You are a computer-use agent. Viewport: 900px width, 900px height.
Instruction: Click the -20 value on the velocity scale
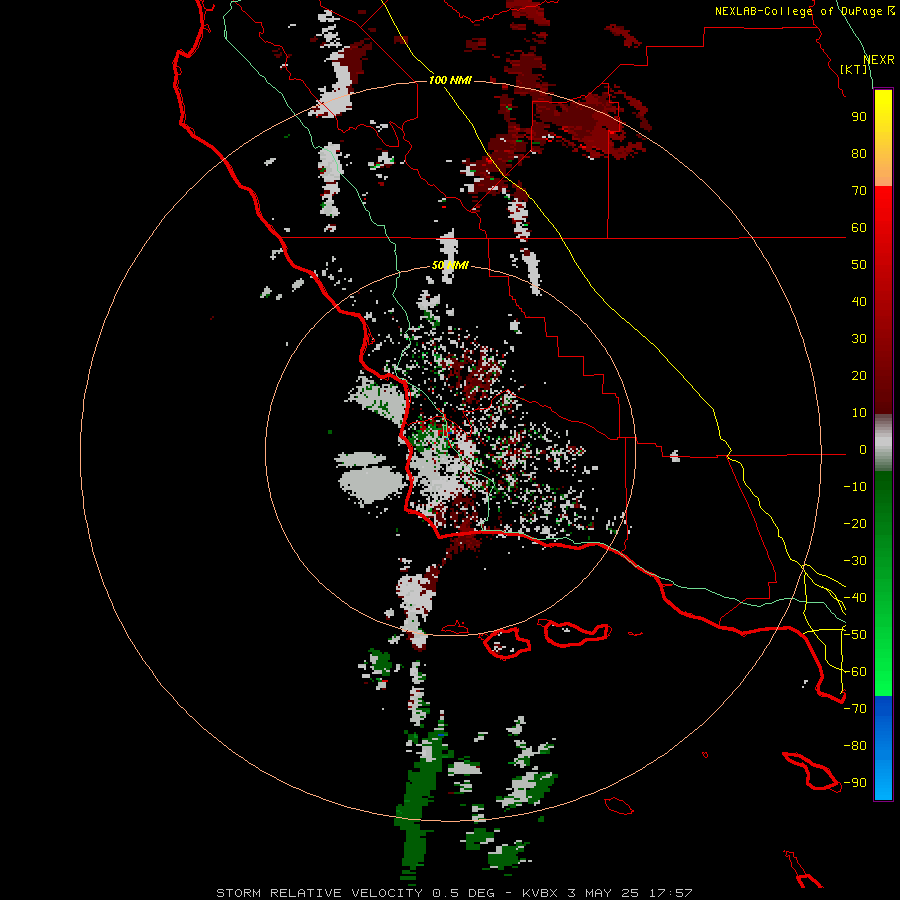tap(855, 523)
